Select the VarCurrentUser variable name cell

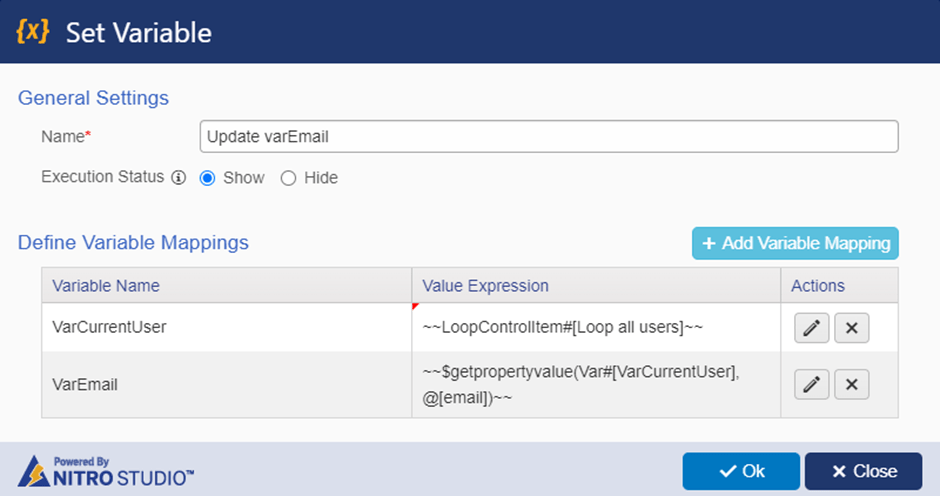(227, 327)
